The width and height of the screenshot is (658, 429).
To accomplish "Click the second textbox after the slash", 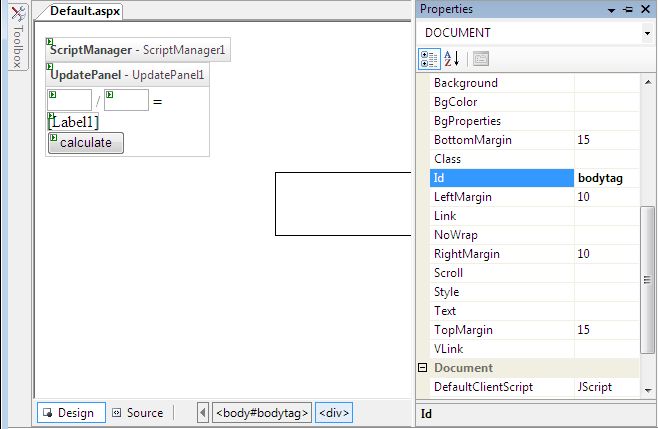I will (x=126, y=100).
